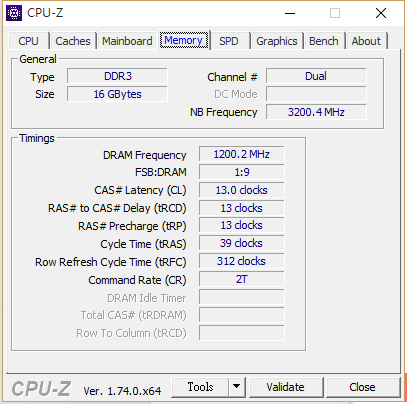
Task: Click the DRAM Frequency value 1200.2 MHz
Action: [x=242, y=154]
